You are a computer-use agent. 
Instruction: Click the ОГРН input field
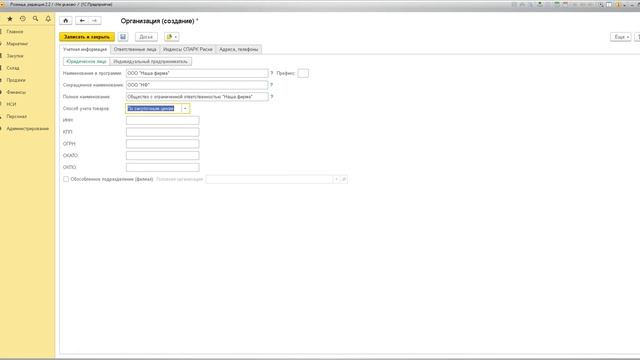coord(162,144)
